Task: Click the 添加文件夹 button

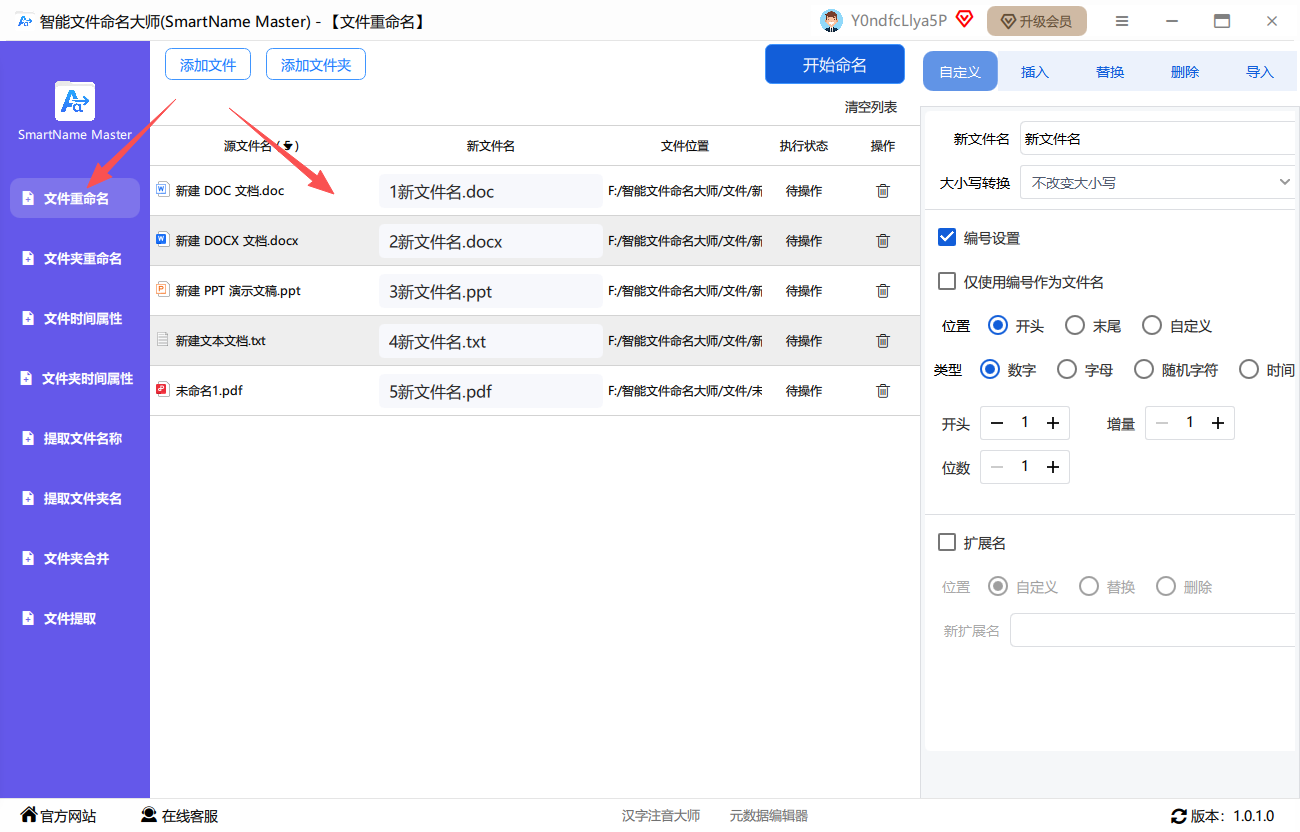Action: pos(316,65)
